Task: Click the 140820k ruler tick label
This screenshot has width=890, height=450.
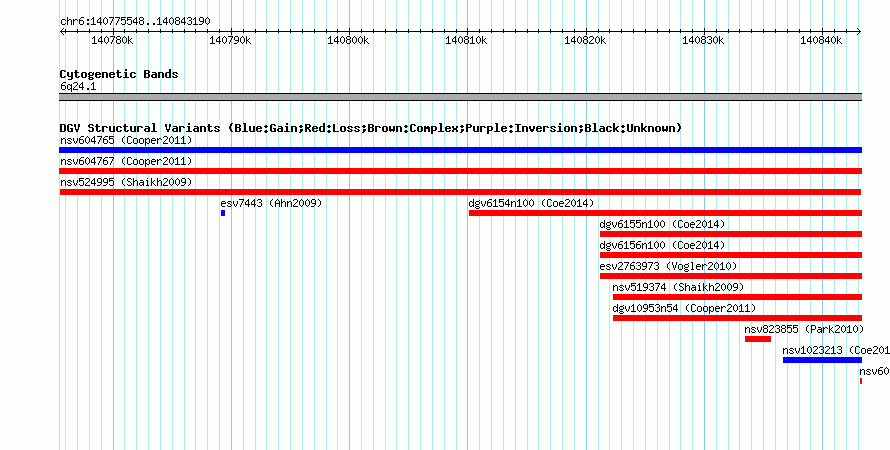Action: point(585,40)
